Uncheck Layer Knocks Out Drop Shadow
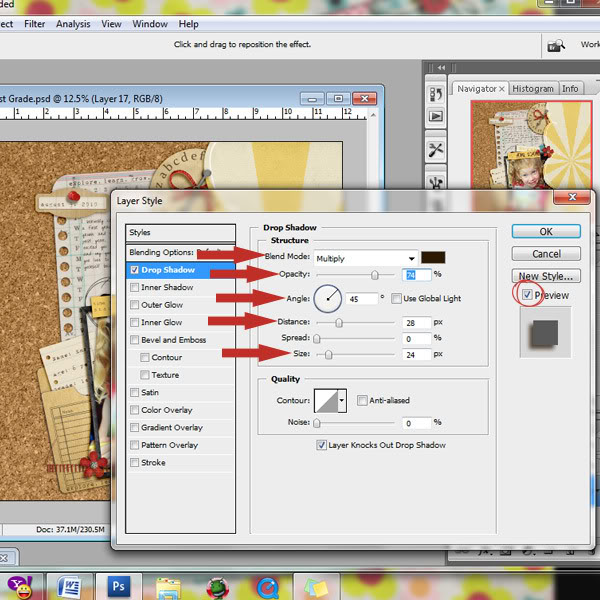600x600 pixels. tap(321, 445)
